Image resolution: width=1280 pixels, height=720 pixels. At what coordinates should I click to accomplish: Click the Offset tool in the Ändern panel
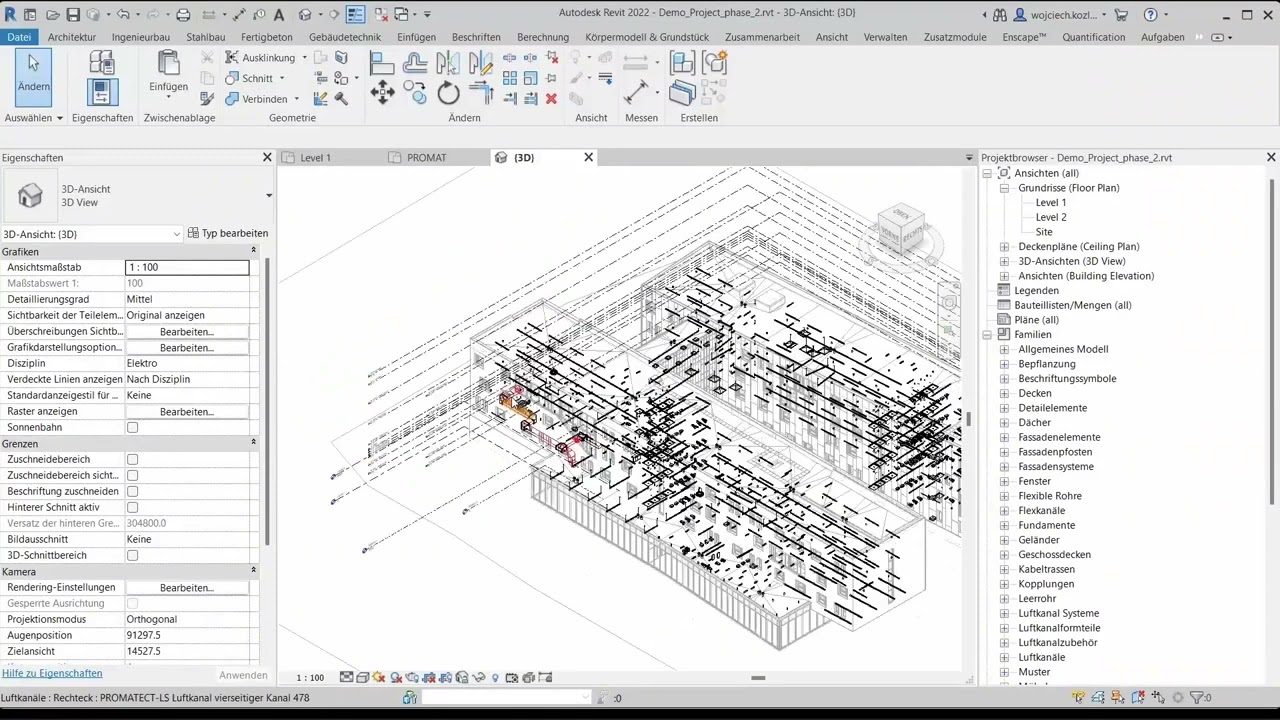coord(415,63)
